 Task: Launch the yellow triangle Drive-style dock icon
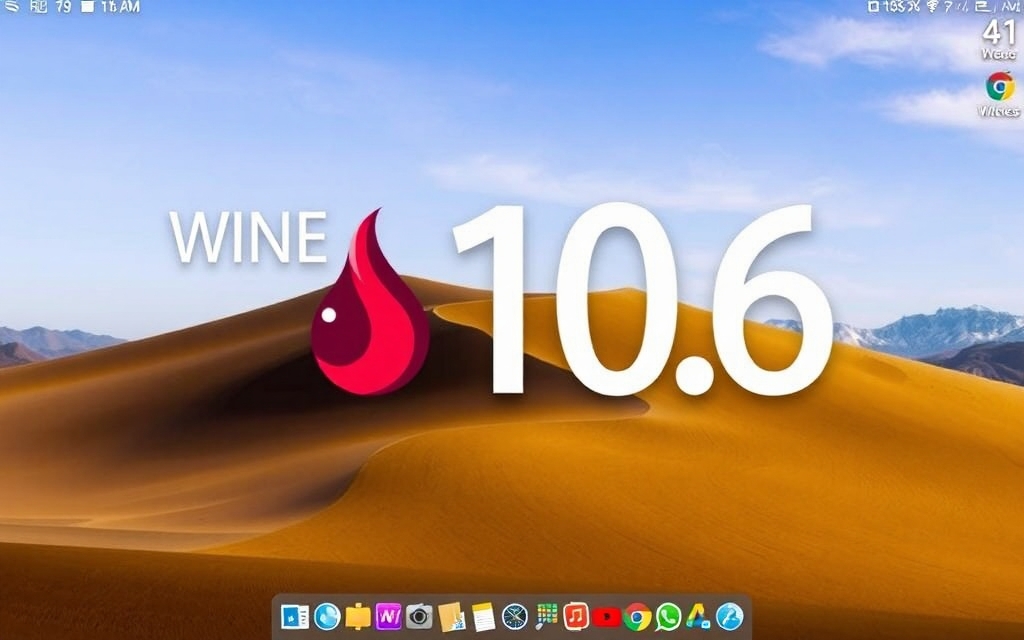[698, 616]
